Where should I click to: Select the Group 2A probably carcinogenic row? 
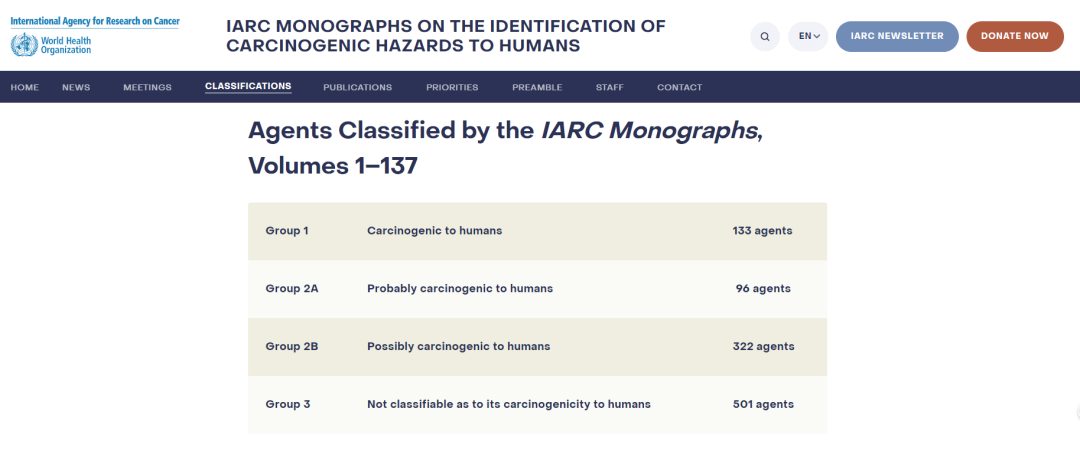click(x=537, y=289)
